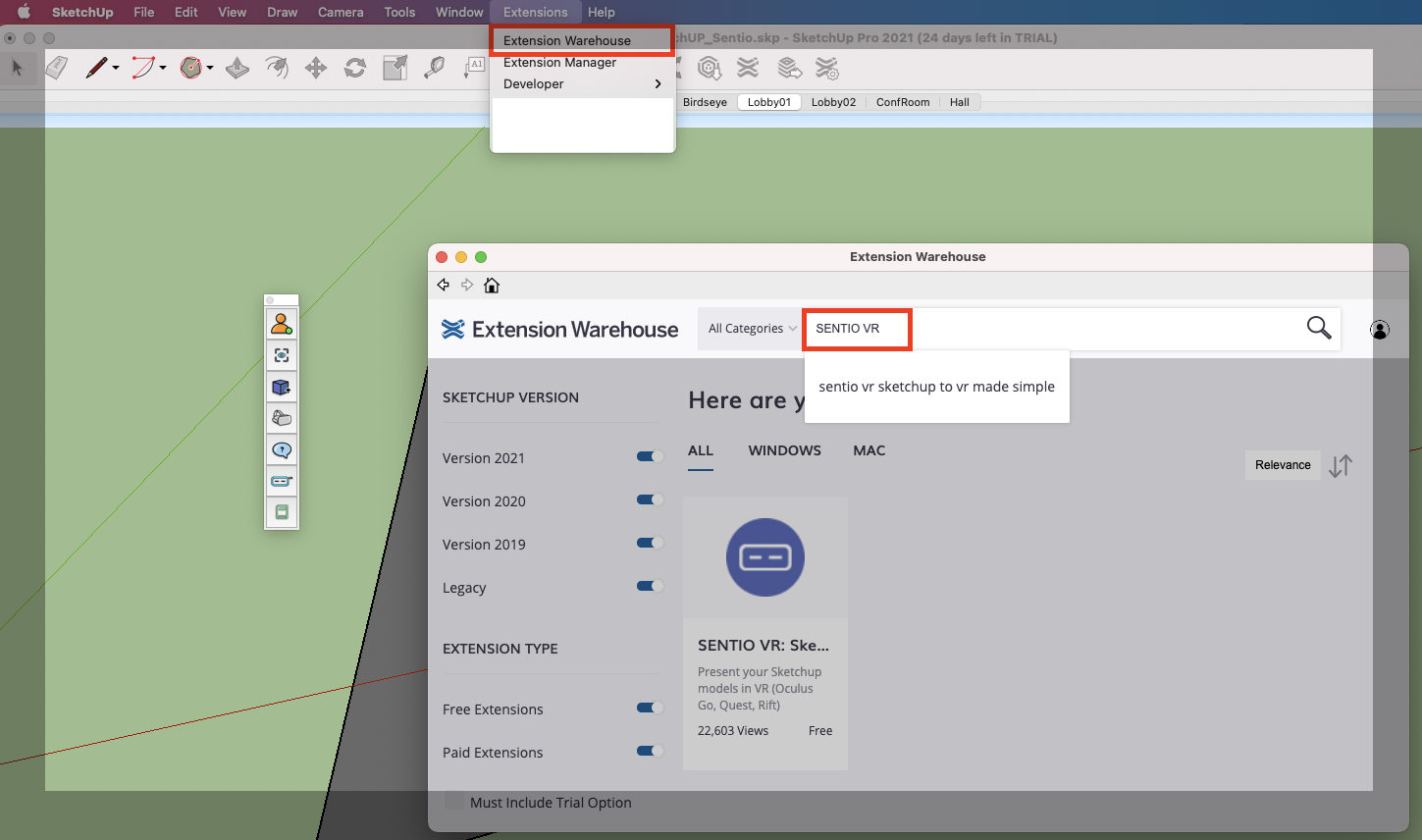Image resolution: width=1422 pixels, height=840 pixels.
Task: Click the SENTIO VR search field
Action: (x=1052, y=329)
